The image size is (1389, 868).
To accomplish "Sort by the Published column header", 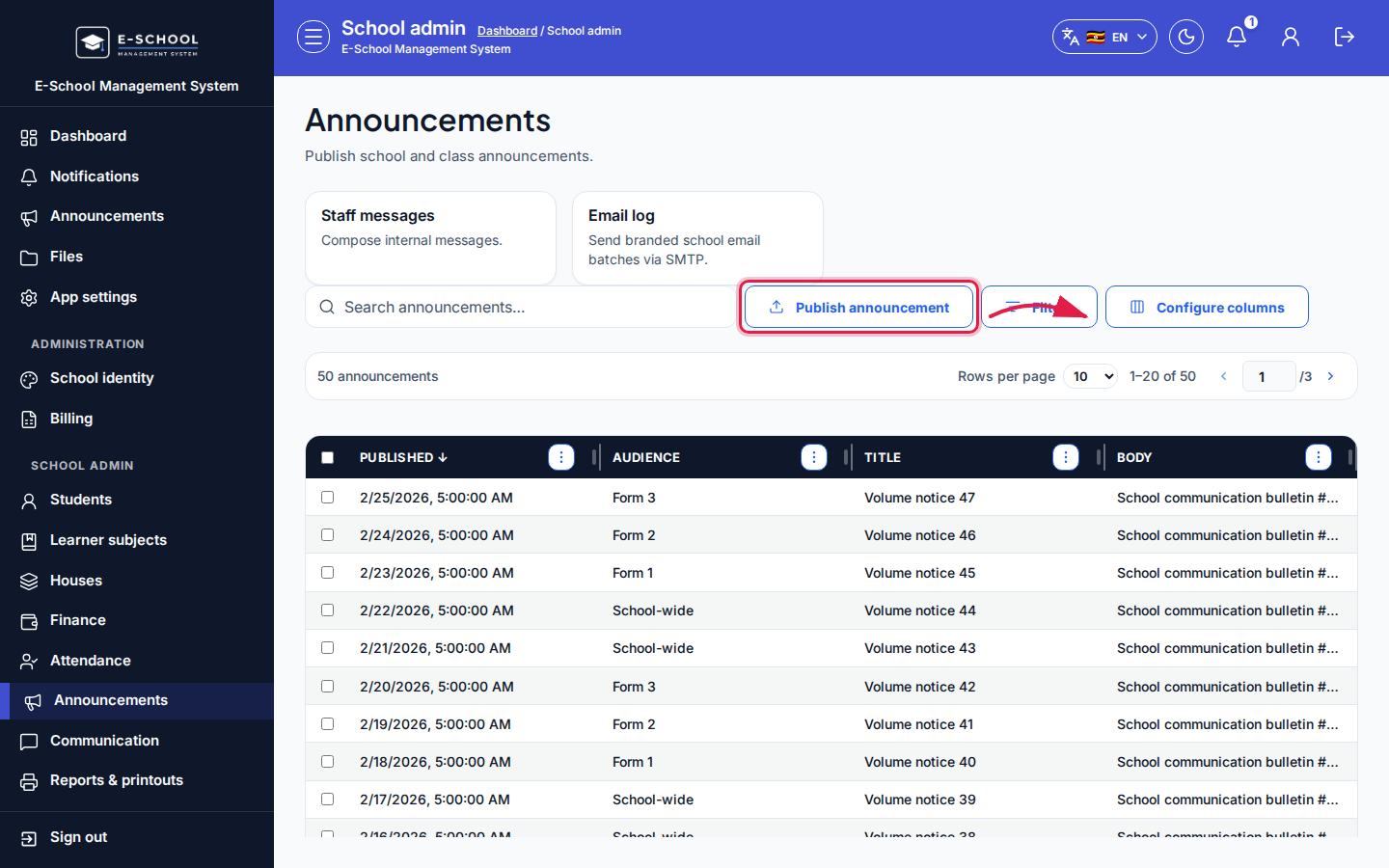I will click(x=403, y=457).
